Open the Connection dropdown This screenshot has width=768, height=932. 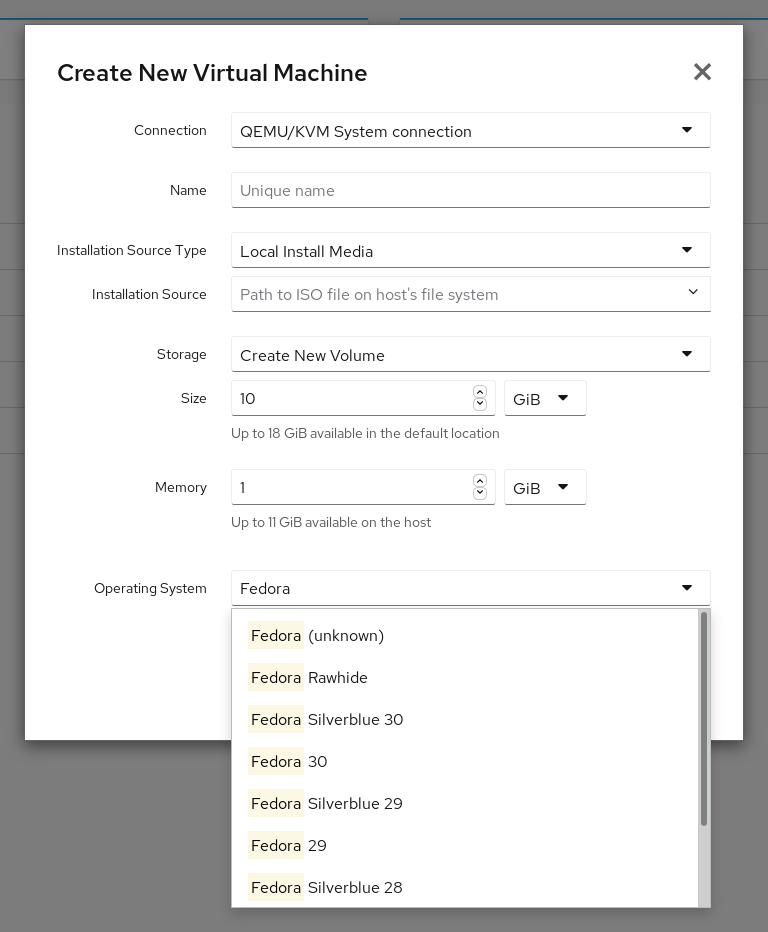[470, 131]
